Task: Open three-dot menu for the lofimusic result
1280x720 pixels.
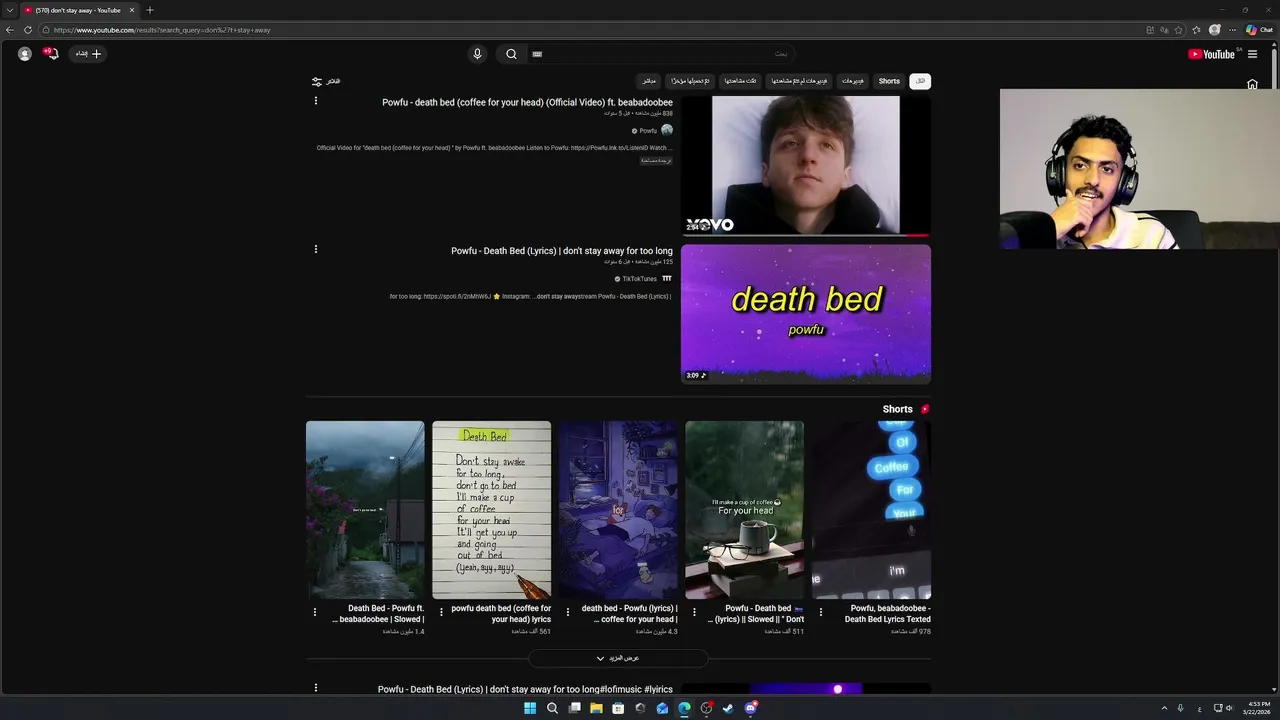Action: pyautogui.click(x=316, y=688)
